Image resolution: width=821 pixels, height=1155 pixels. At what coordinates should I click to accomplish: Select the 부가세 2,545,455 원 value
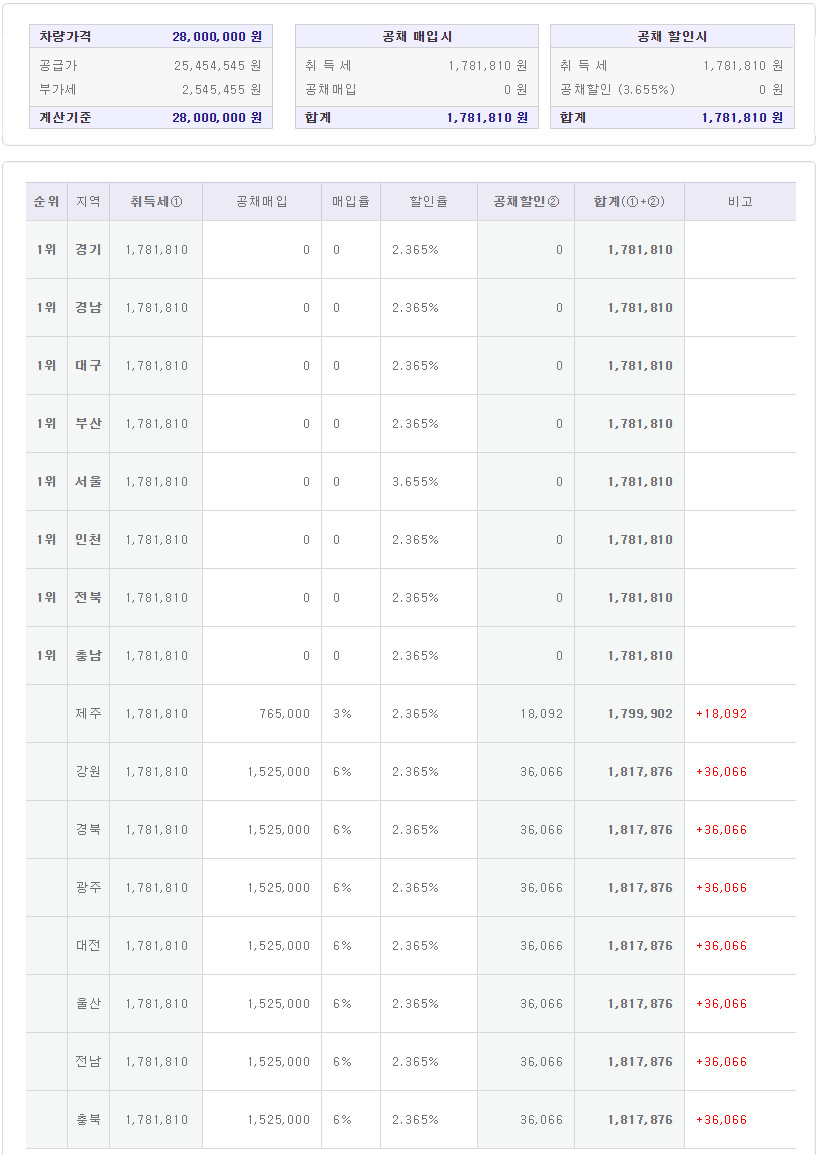(222, 89)
